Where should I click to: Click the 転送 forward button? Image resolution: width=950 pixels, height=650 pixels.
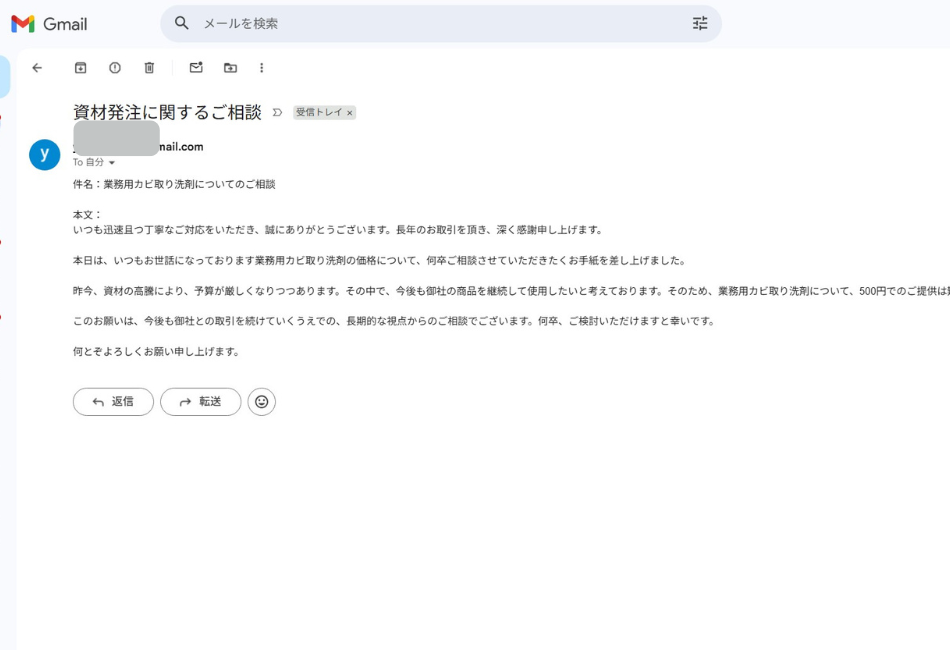click(200, 401)
